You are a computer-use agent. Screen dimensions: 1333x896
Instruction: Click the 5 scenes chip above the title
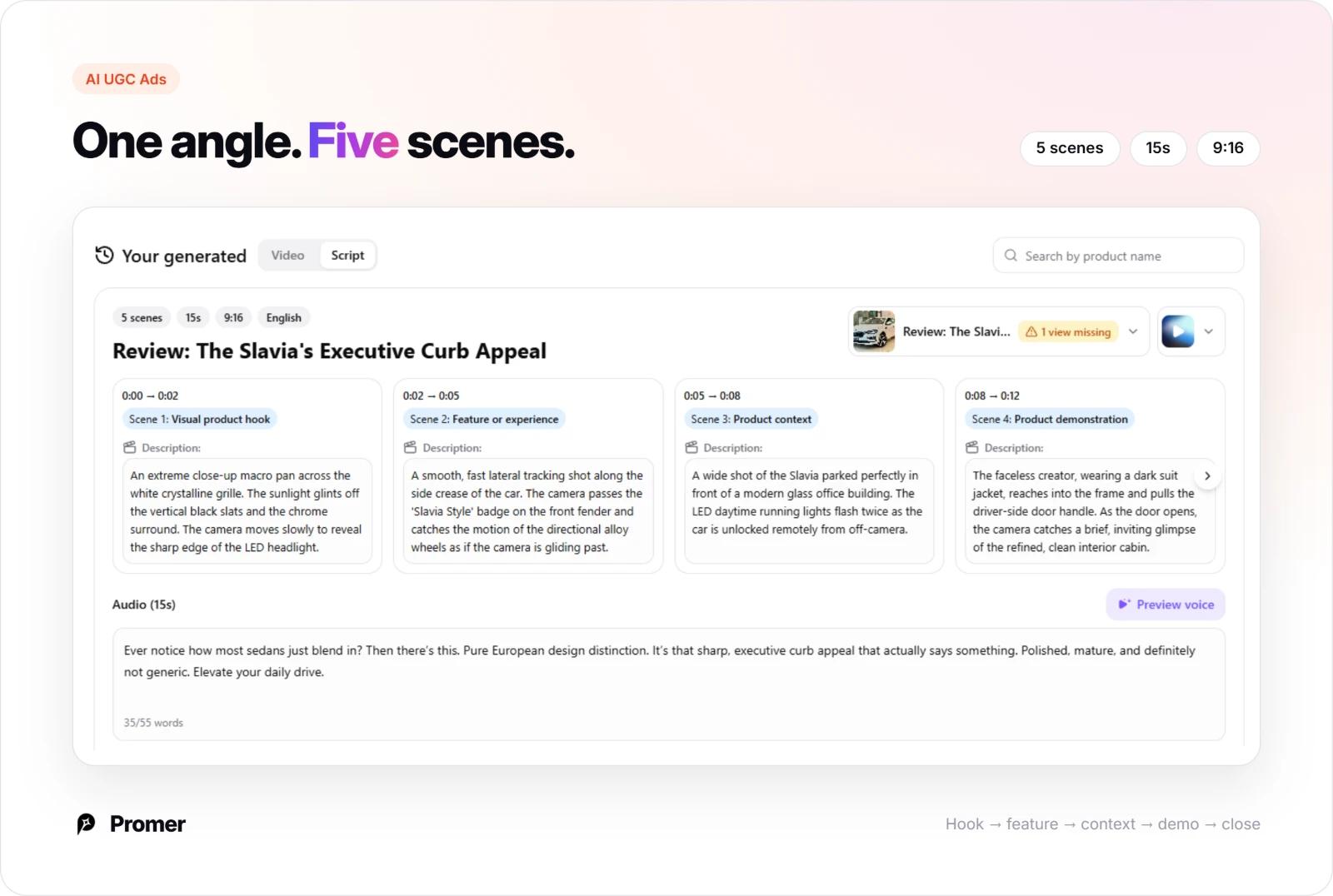142,317
